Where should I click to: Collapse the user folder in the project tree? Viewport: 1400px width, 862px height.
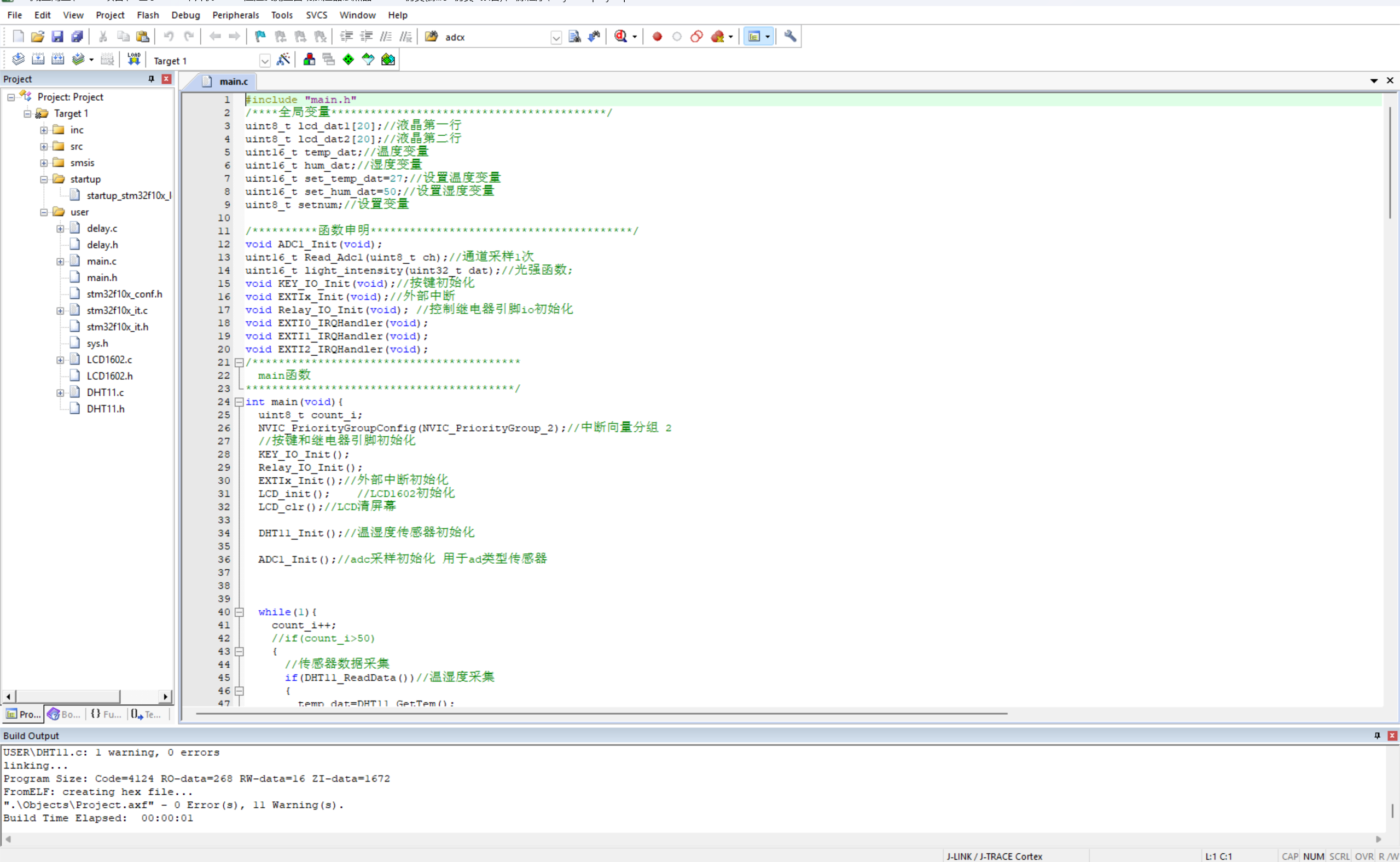(x=44, y=212)
